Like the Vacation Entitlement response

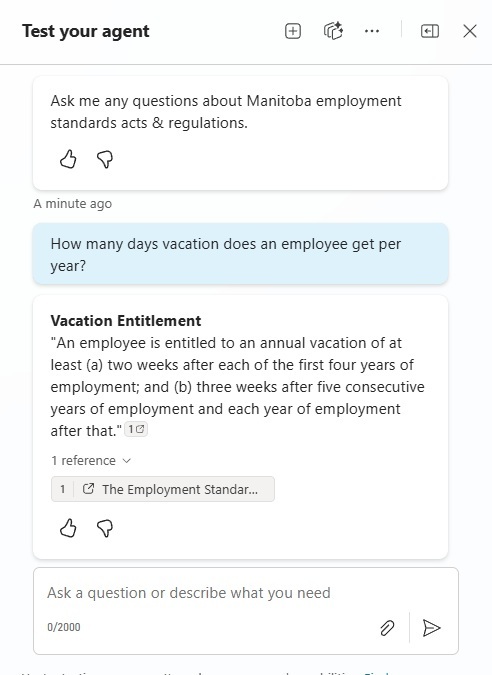tap(68, 528)
